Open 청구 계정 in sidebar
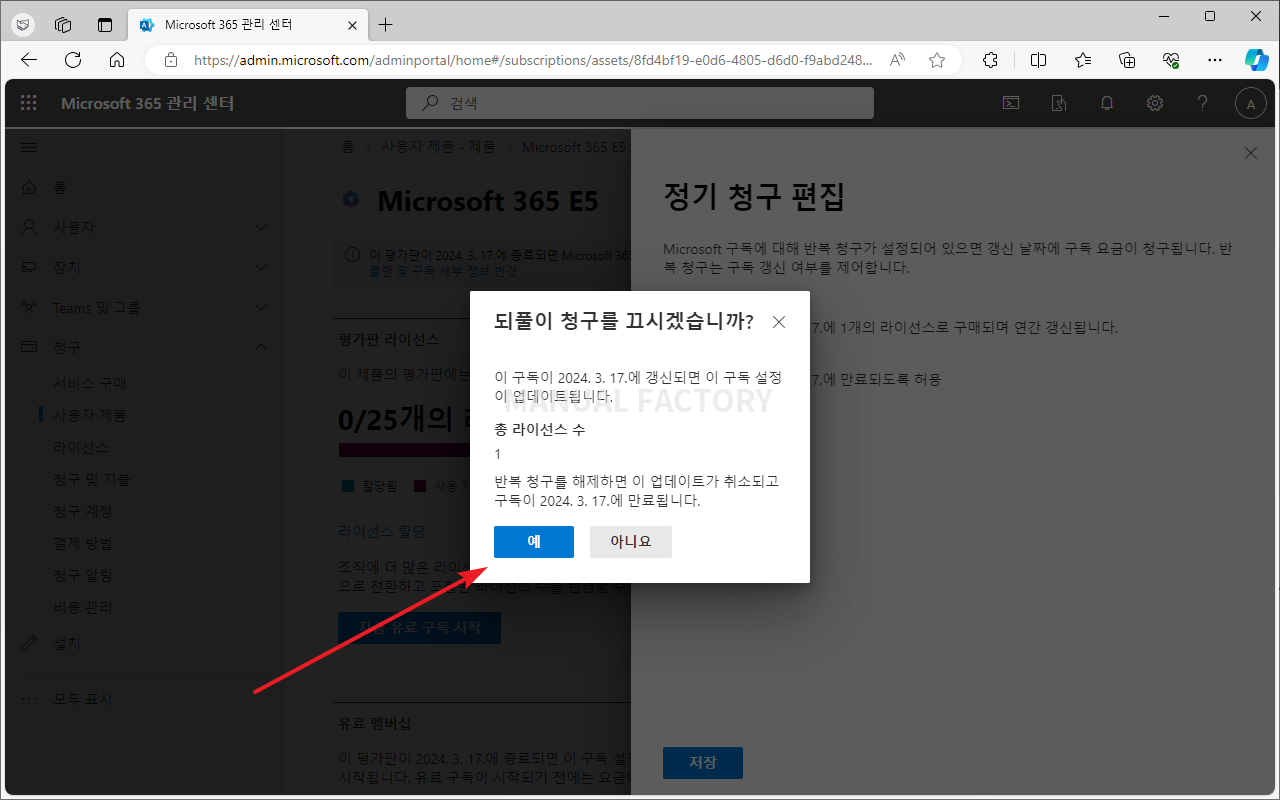 pyautogui.click(x=83, y=511)
